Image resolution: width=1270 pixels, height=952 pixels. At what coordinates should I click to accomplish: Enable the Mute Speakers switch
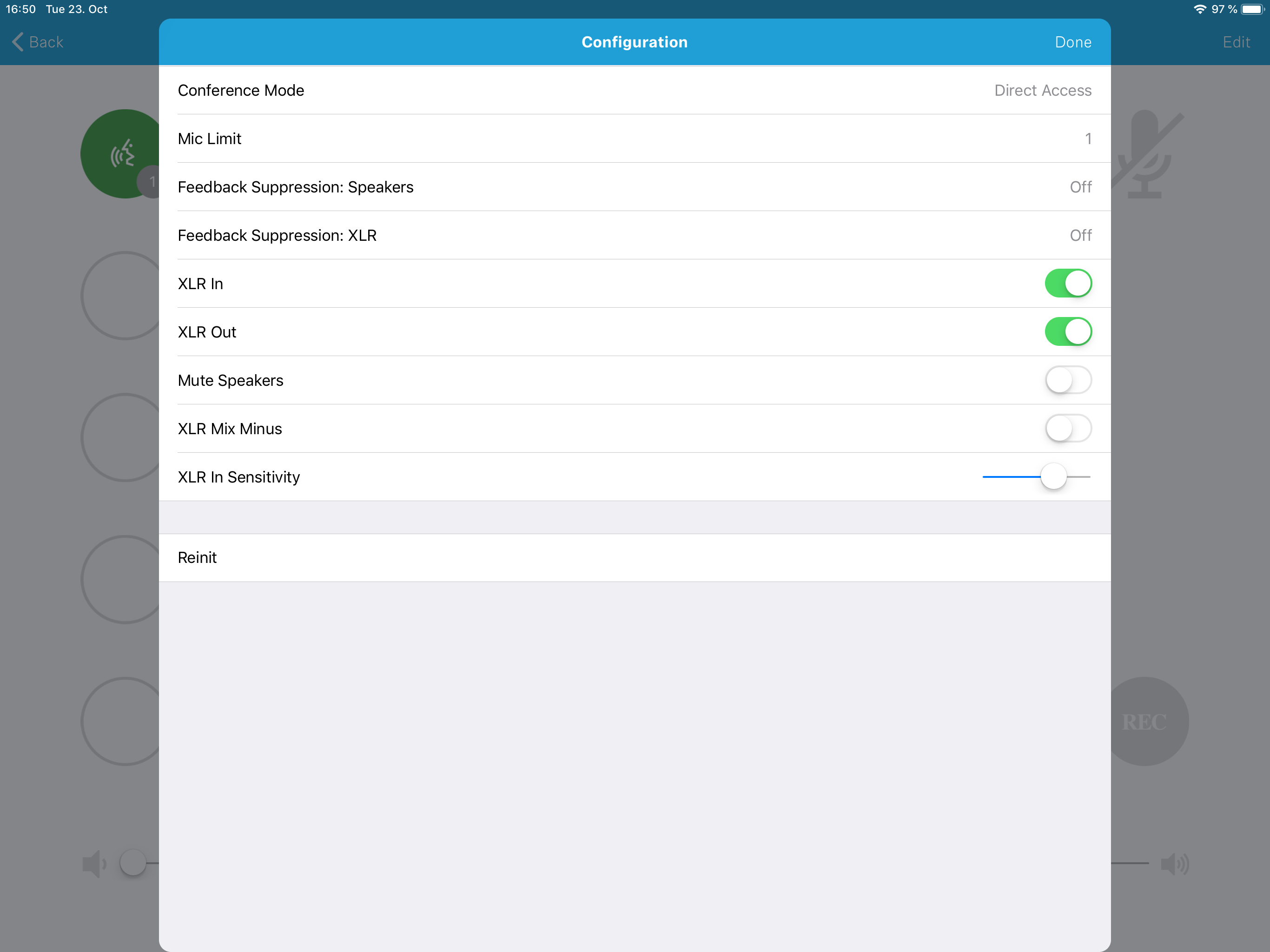pyautogui.click(x=1068, y=380)
